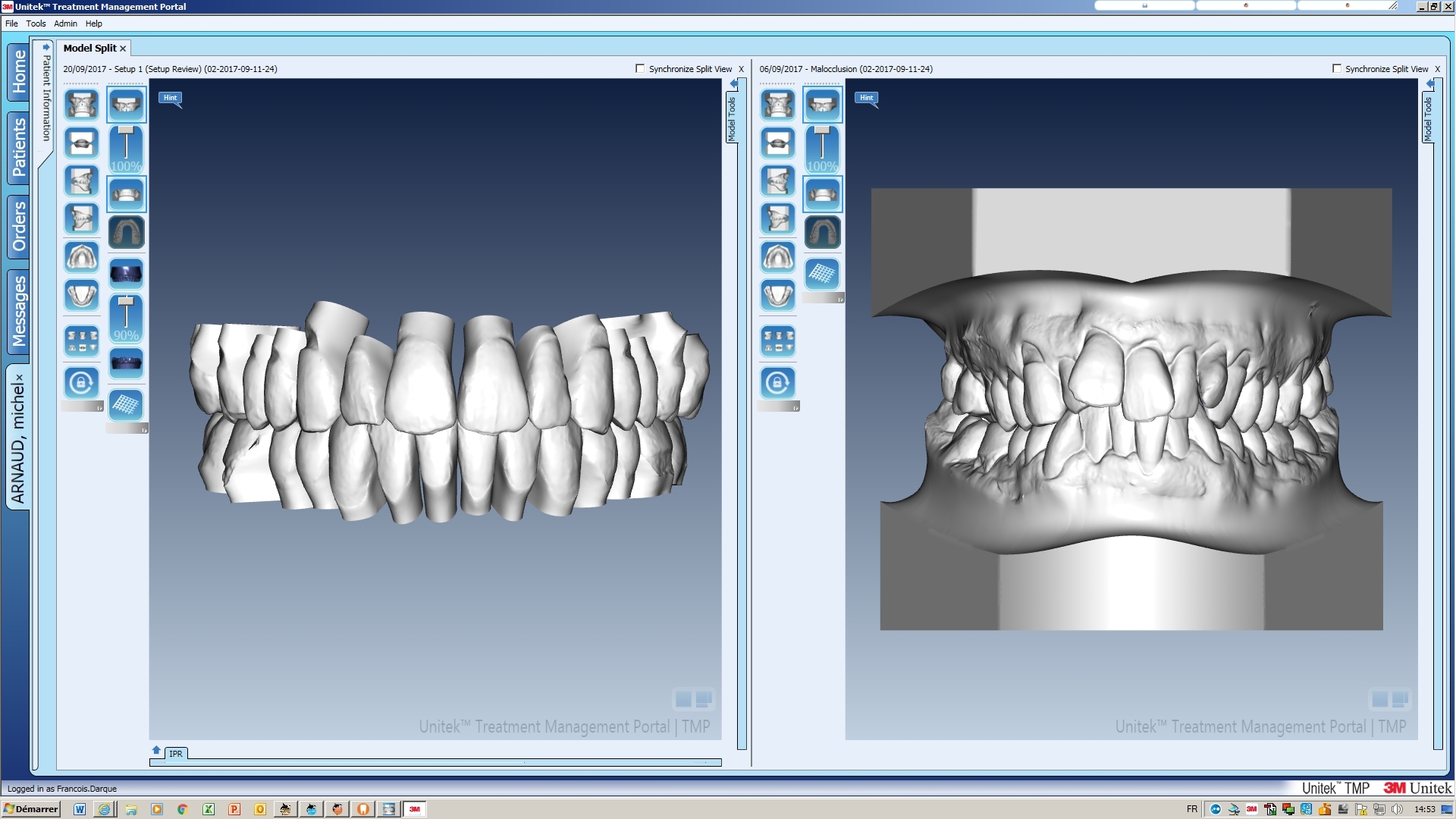Click the Hint button in left viewer

tap(170, 98)
